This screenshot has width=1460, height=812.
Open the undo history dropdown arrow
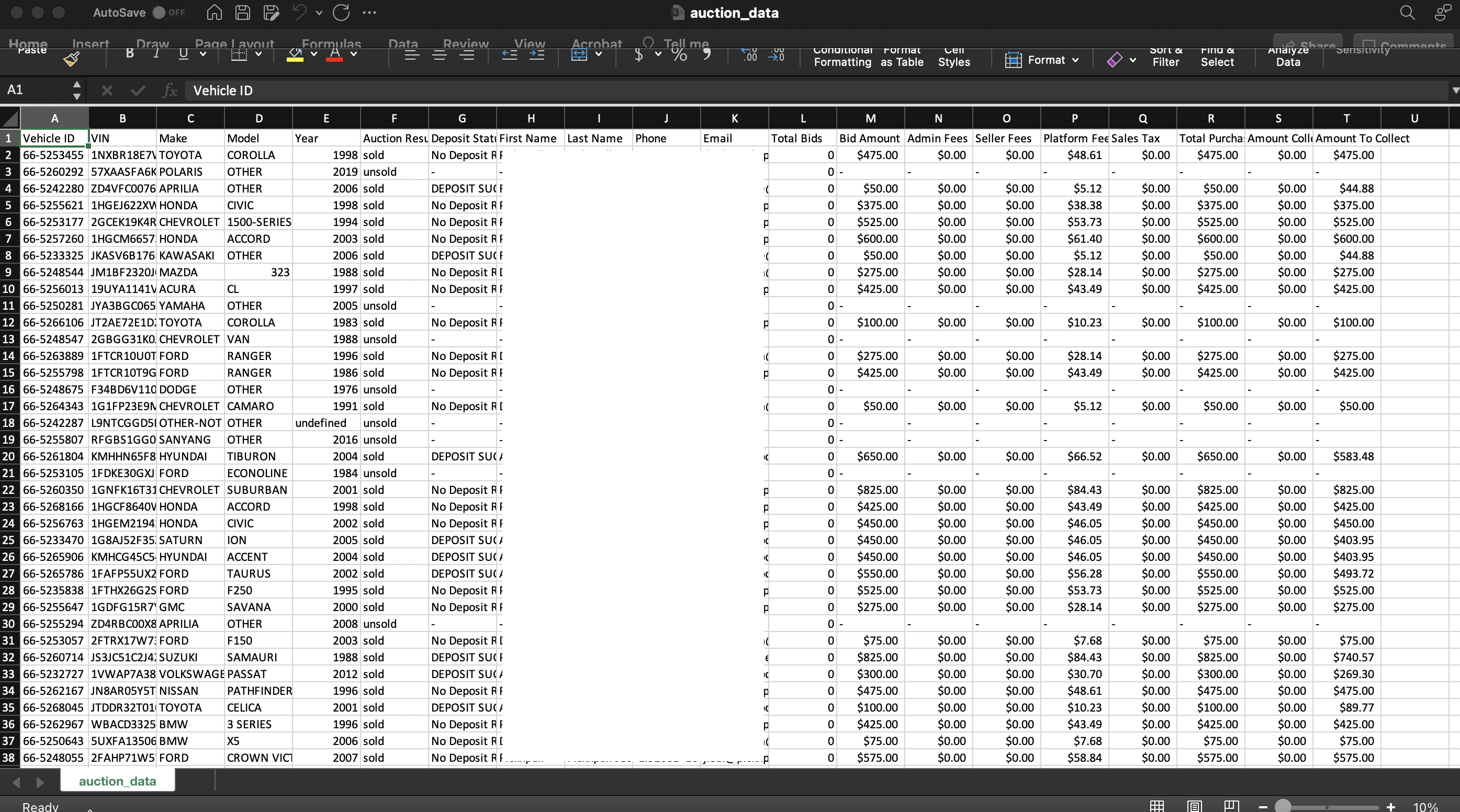point(319,13)
